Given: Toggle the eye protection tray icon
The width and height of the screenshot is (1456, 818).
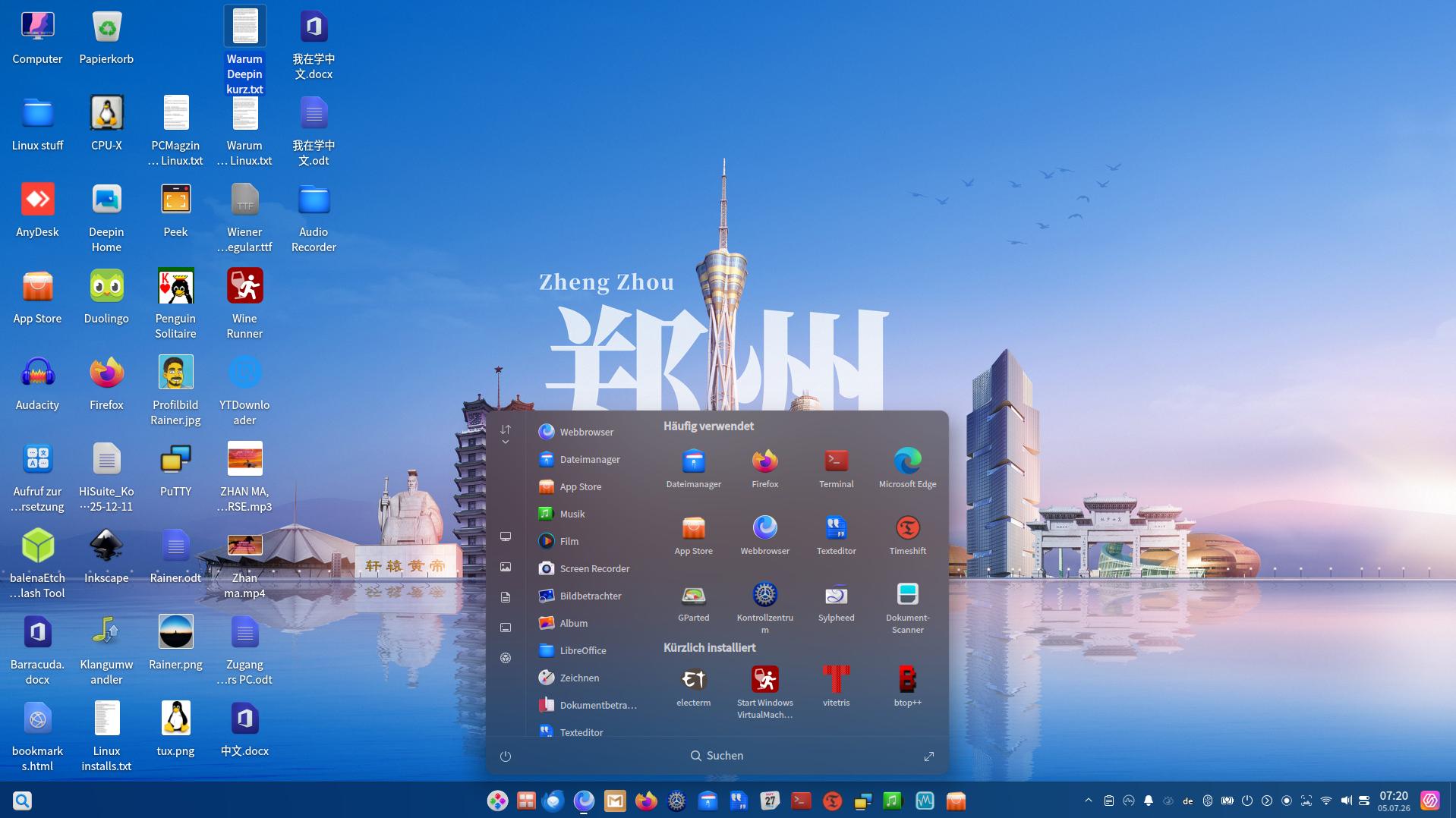Looking at the screenshot, I should (x=1168, y=801).
